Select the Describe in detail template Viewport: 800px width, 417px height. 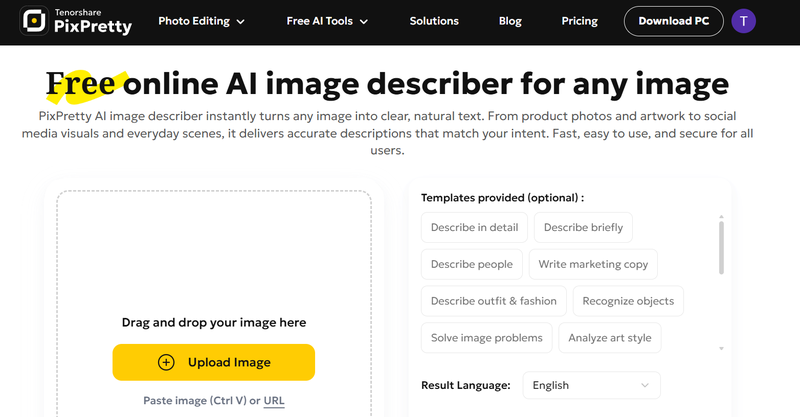(474, 227)
